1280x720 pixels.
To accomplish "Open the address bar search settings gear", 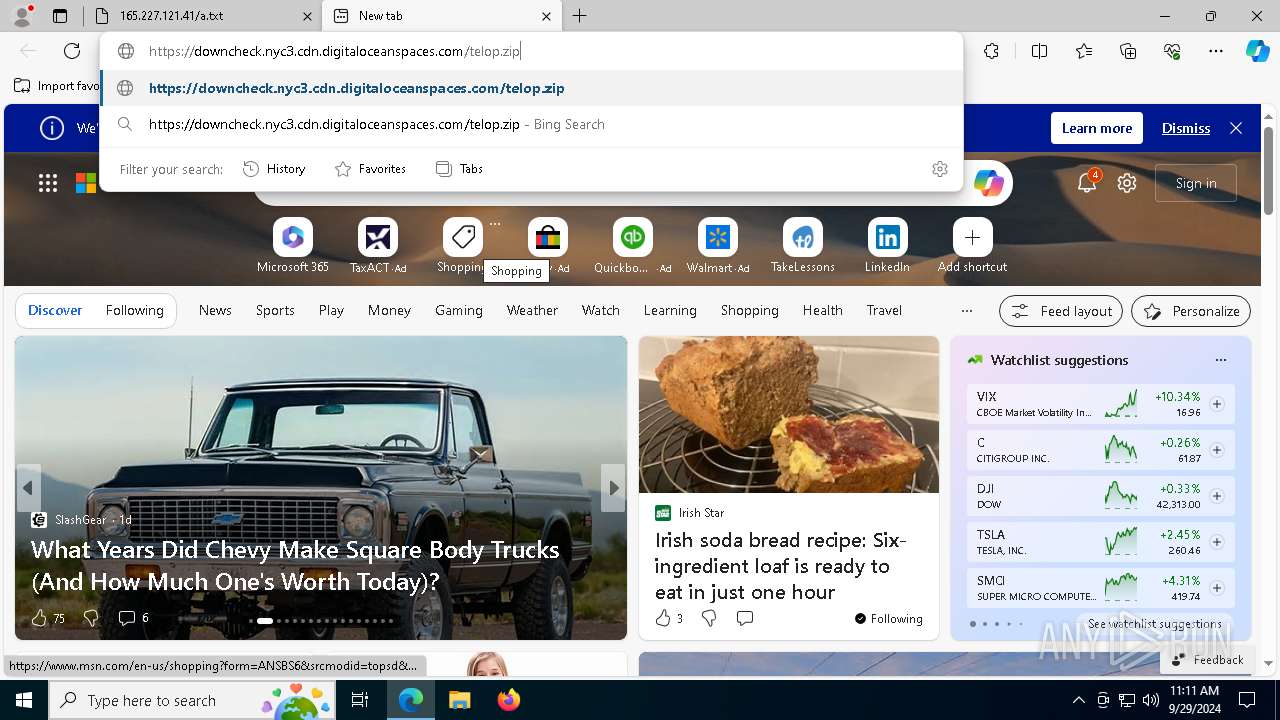I will tap(939, 169).
